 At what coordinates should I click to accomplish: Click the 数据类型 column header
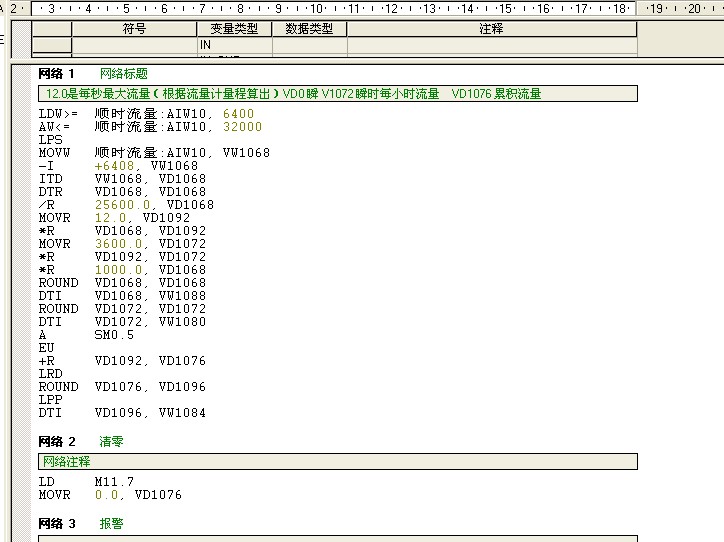click(309, 29)
